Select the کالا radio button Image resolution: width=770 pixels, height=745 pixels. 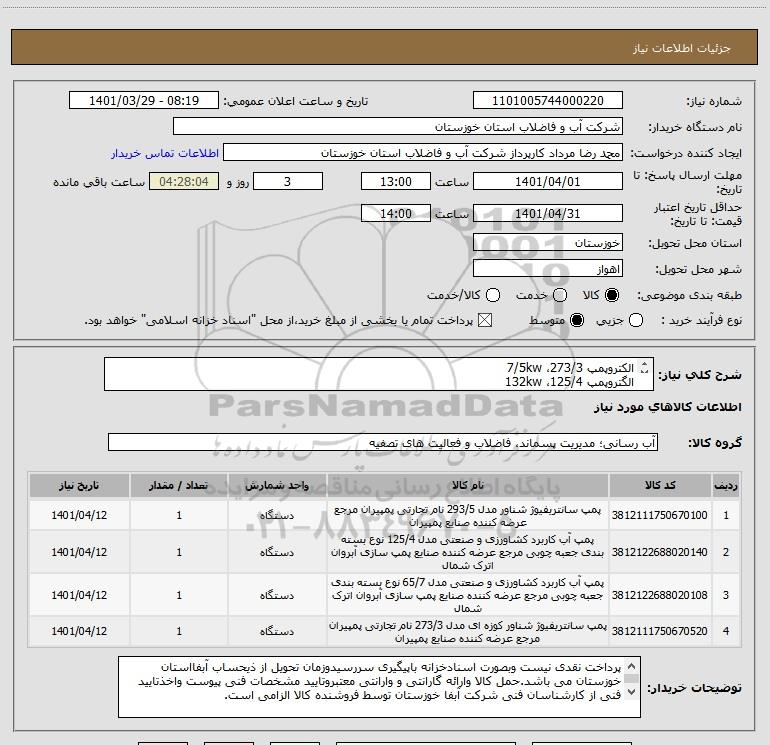(x=612, y=295)
